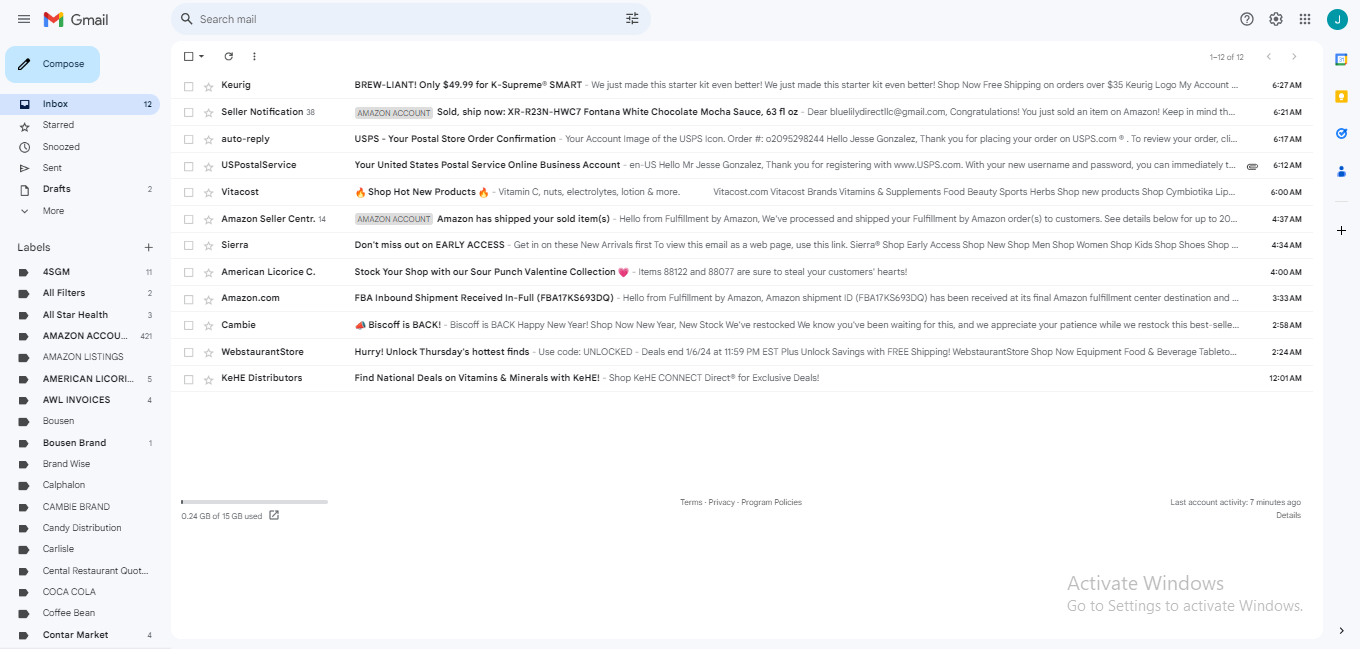1360x649 pixels.
Task: Select the Seller Notification email checkbox
Action: coord(189,112)
